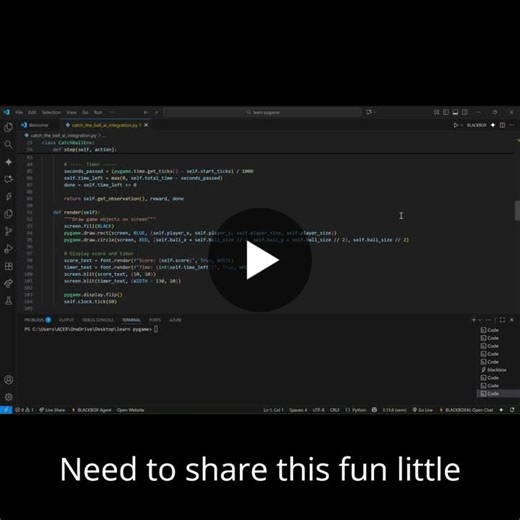The width and height of the screenshot is (520, 520).
Task: Select the TERMINAL panel tab
Action: [131, 320]
